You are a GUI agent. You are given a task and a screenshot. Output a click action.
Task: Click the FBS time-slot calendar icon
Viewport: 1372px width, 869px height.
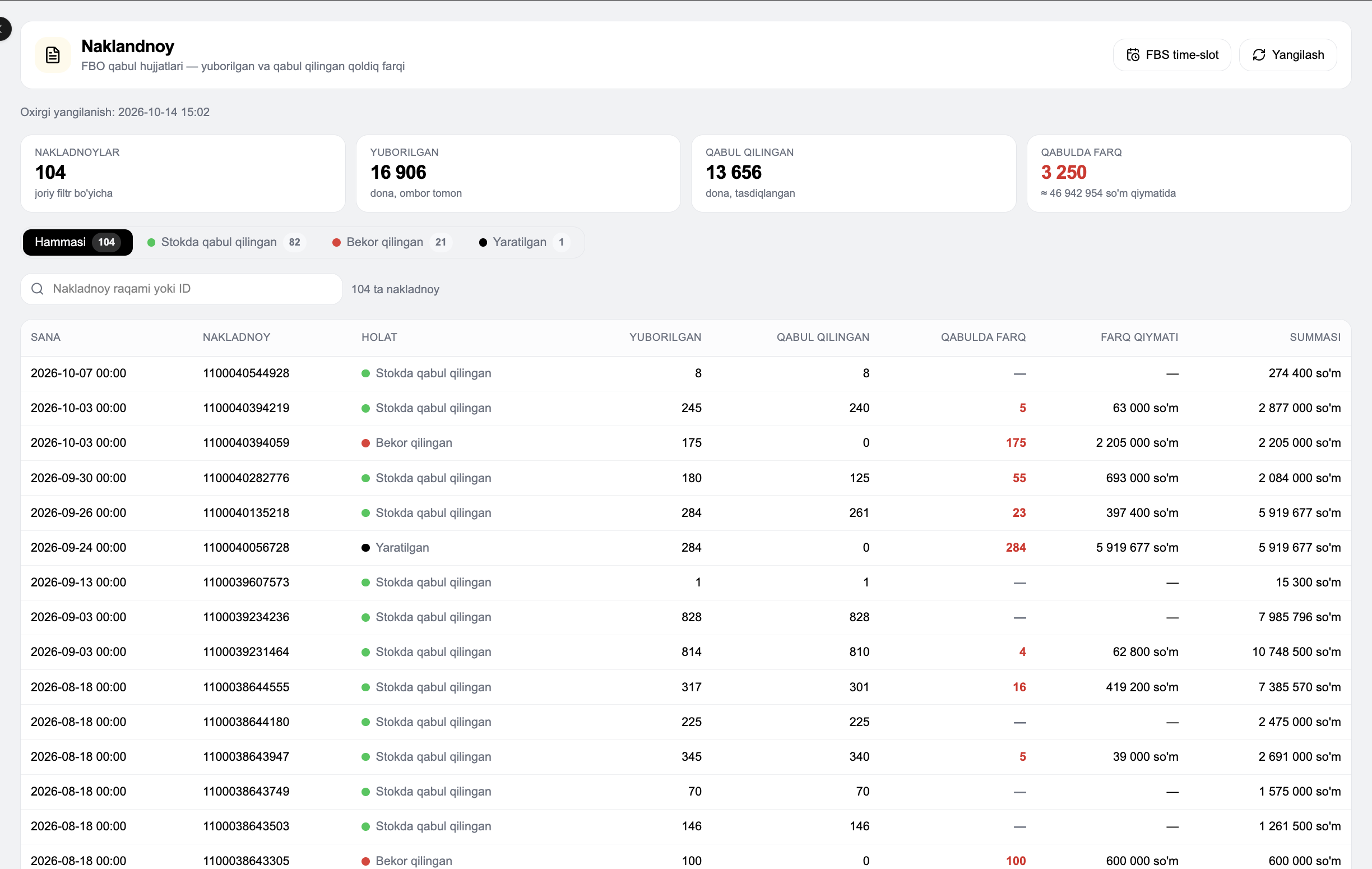(1133, 55)
